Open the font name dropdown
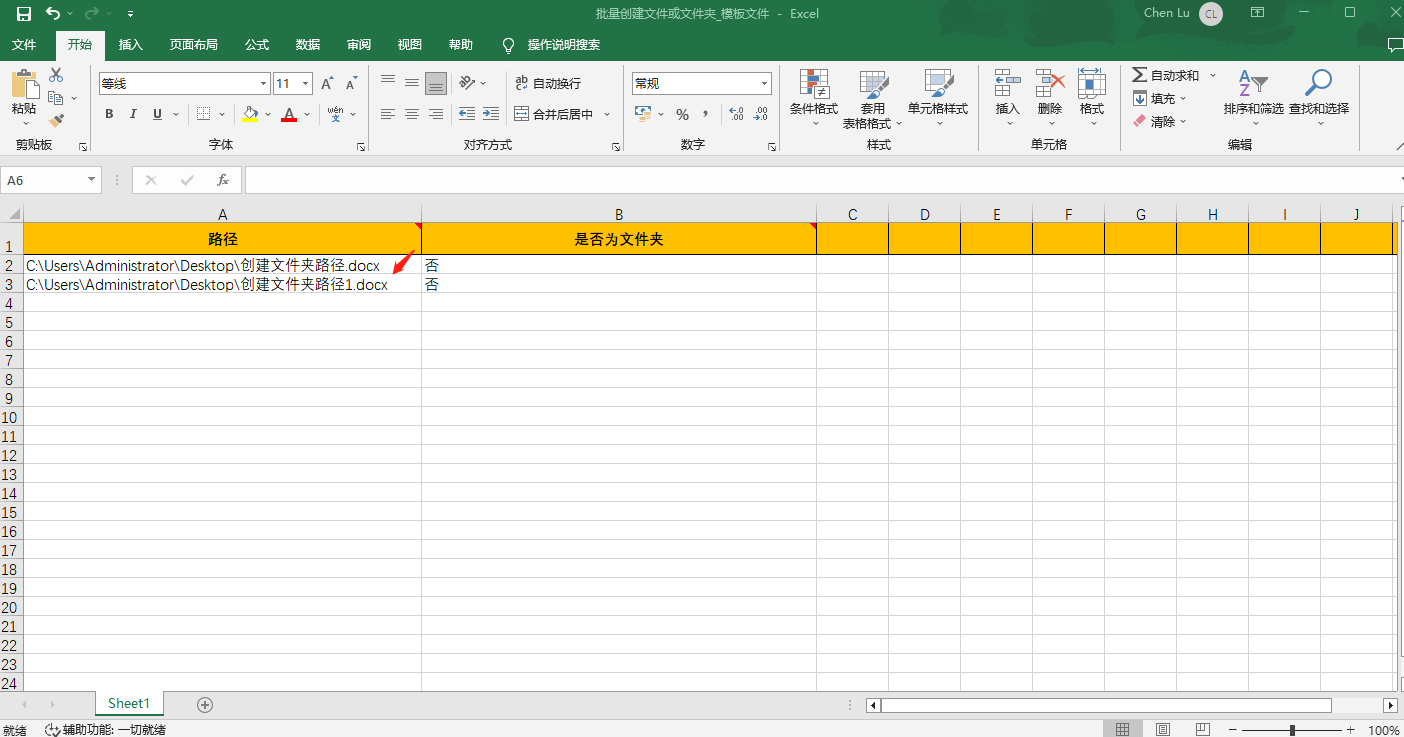 point(262,83)
